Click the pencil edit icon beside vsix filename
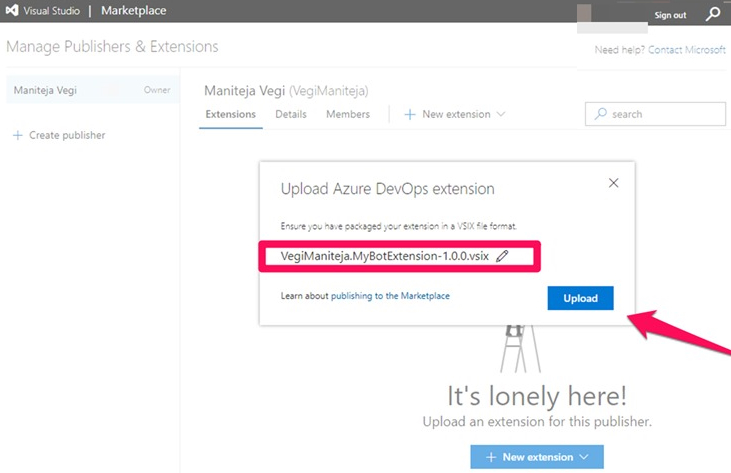 pyautogui.click(x=502, y=256)
